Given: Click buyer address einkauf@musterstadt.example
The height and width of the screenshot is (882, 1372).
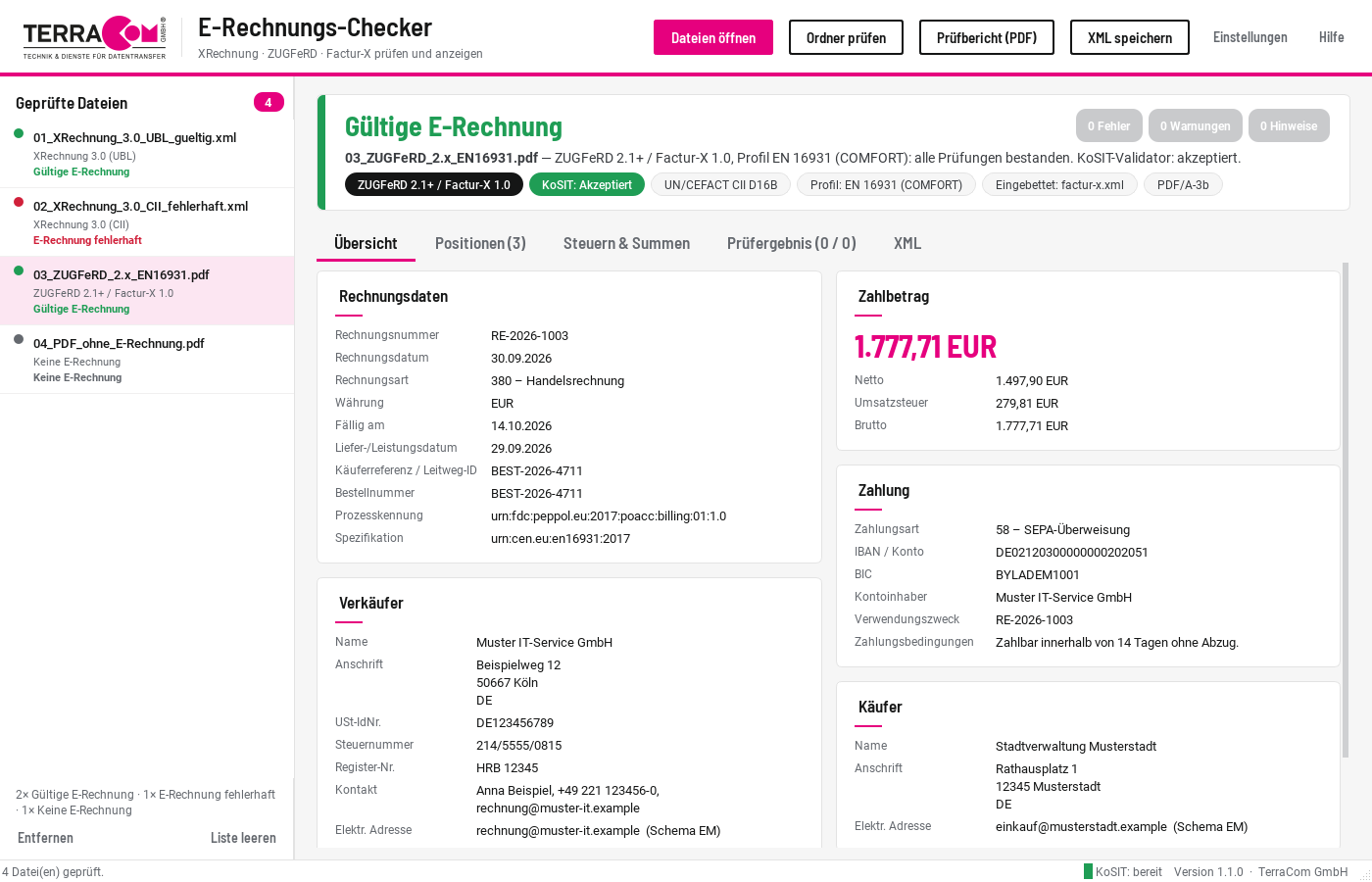Looking at the screenshot, I should pos(1081,826).
